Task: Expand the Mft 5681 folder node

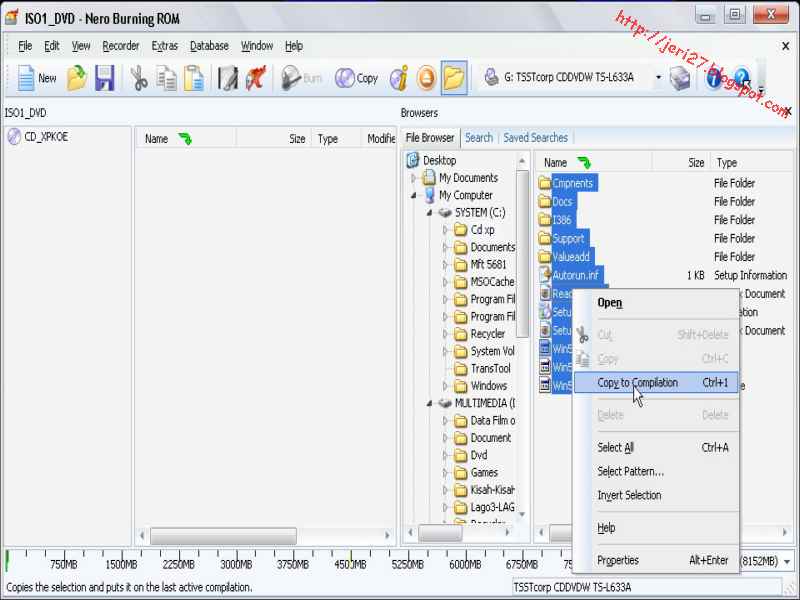Action: tap(445, 265)
